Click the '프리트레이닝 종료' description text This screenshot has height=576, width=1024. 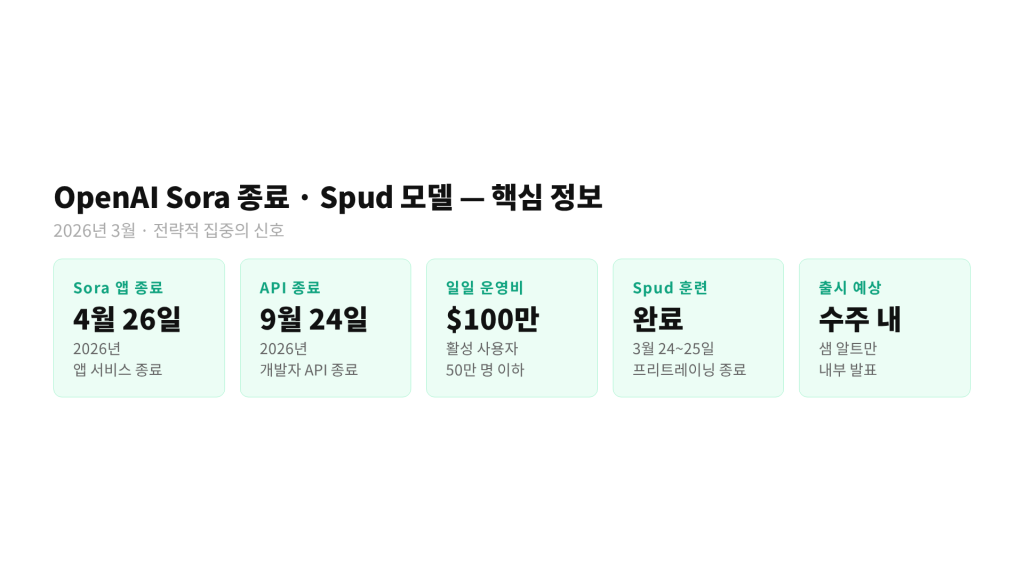(x=689, y=369)
